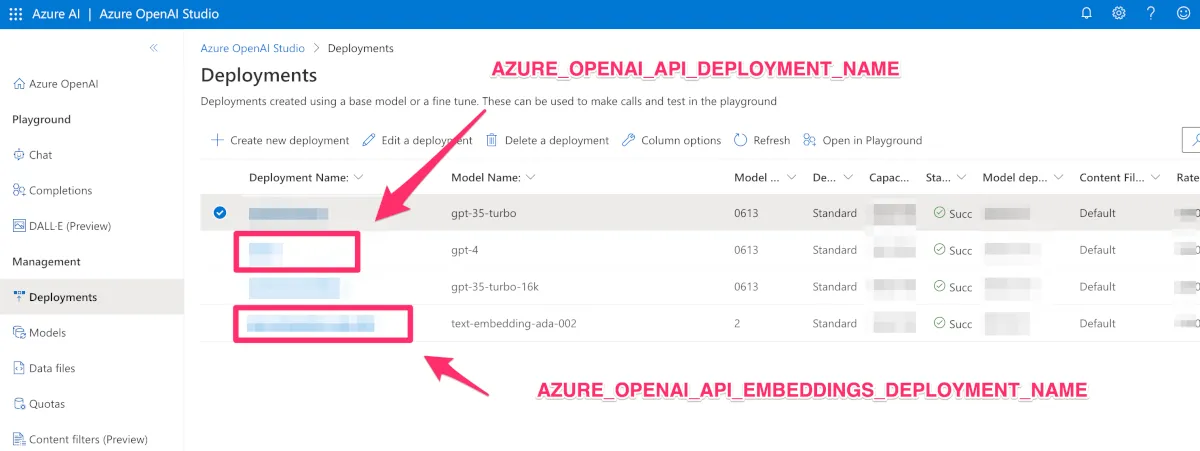Open Content Filter column dropdown chevron

[1155, 177]
